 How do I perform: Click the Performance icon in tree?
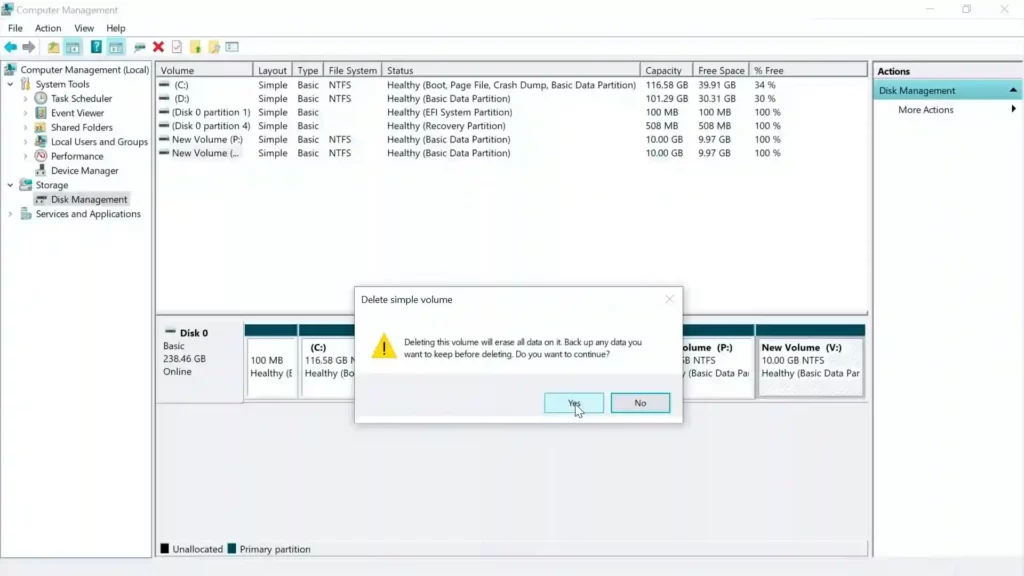coord(40,156)
